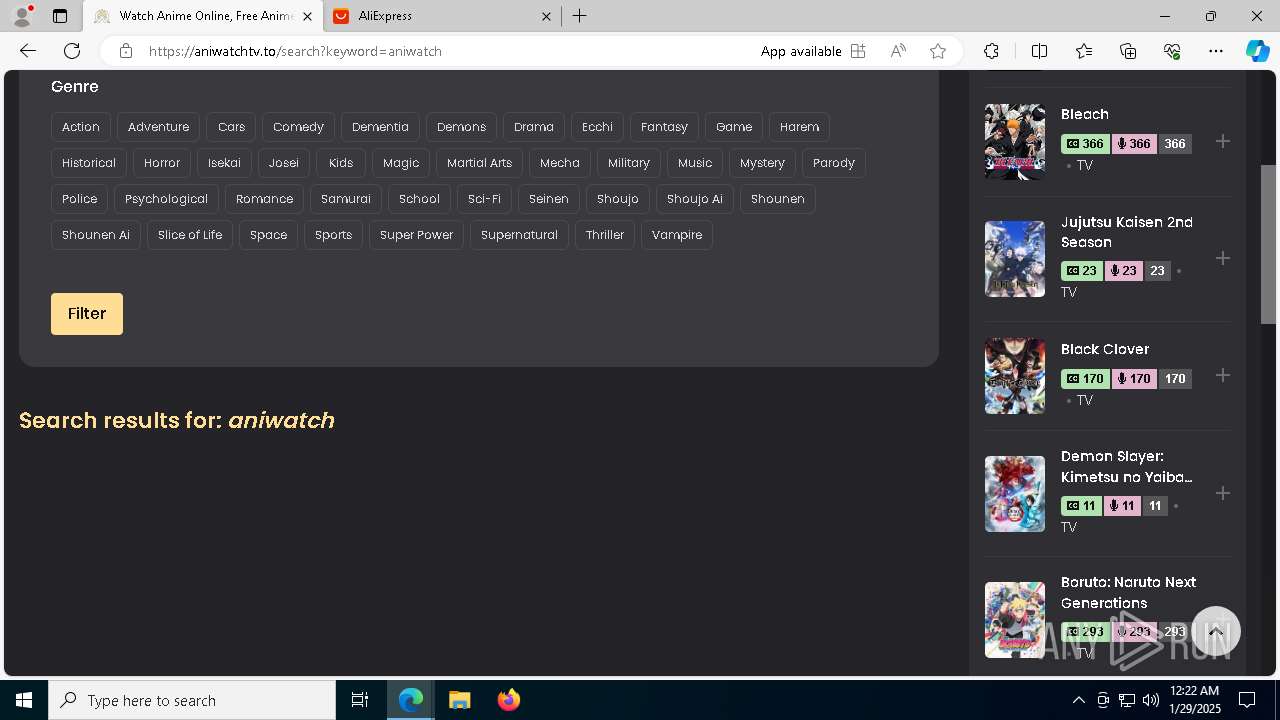The image size is (1280, 720).
Task: Open Read aloud in address bar
Action: pyautogui.click(x=898, y=51)
